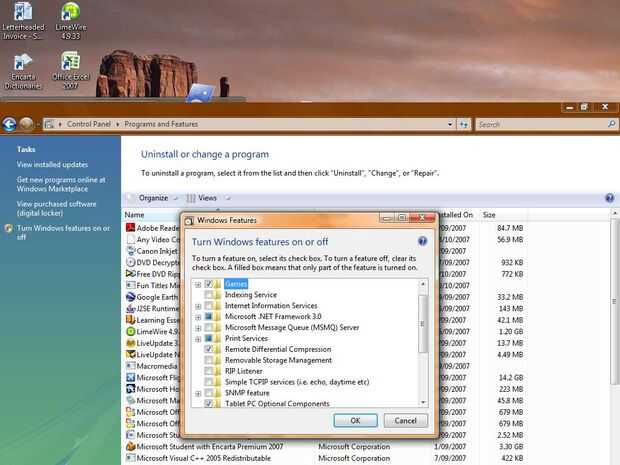
Task: Click the features list scroll down arrow
Action: tap(423, 403)
